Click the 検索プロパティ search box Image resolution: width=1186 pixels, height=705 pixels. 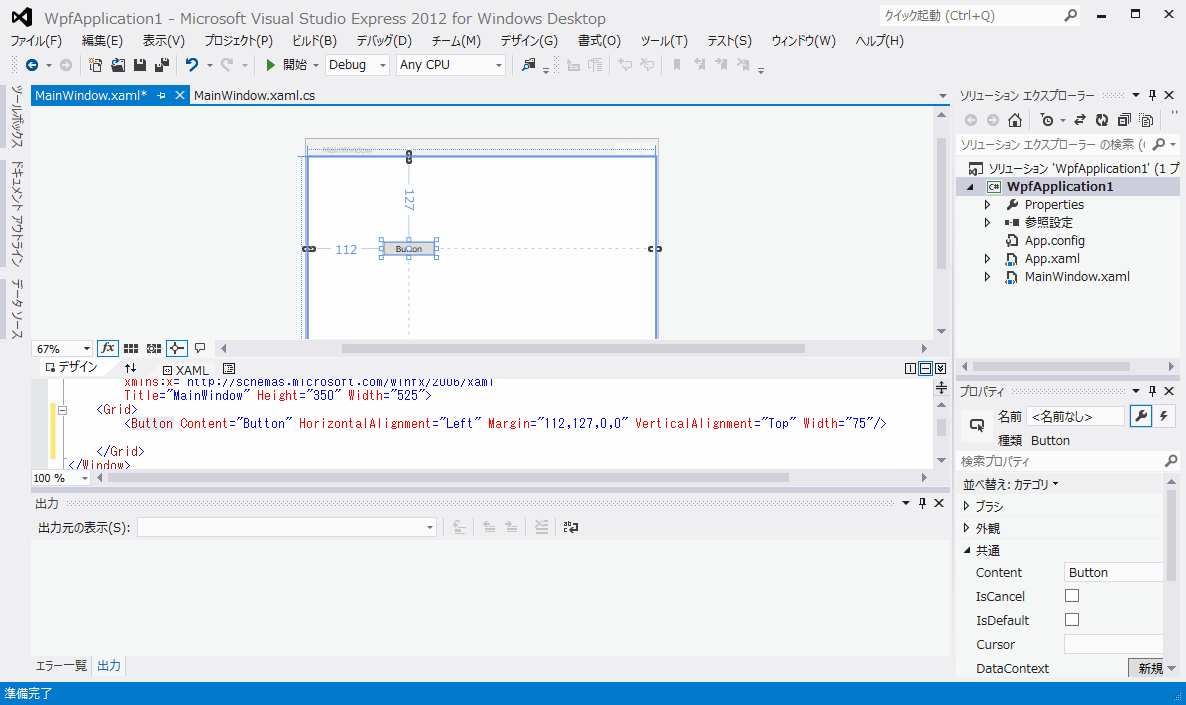[x=1068, y=461]
